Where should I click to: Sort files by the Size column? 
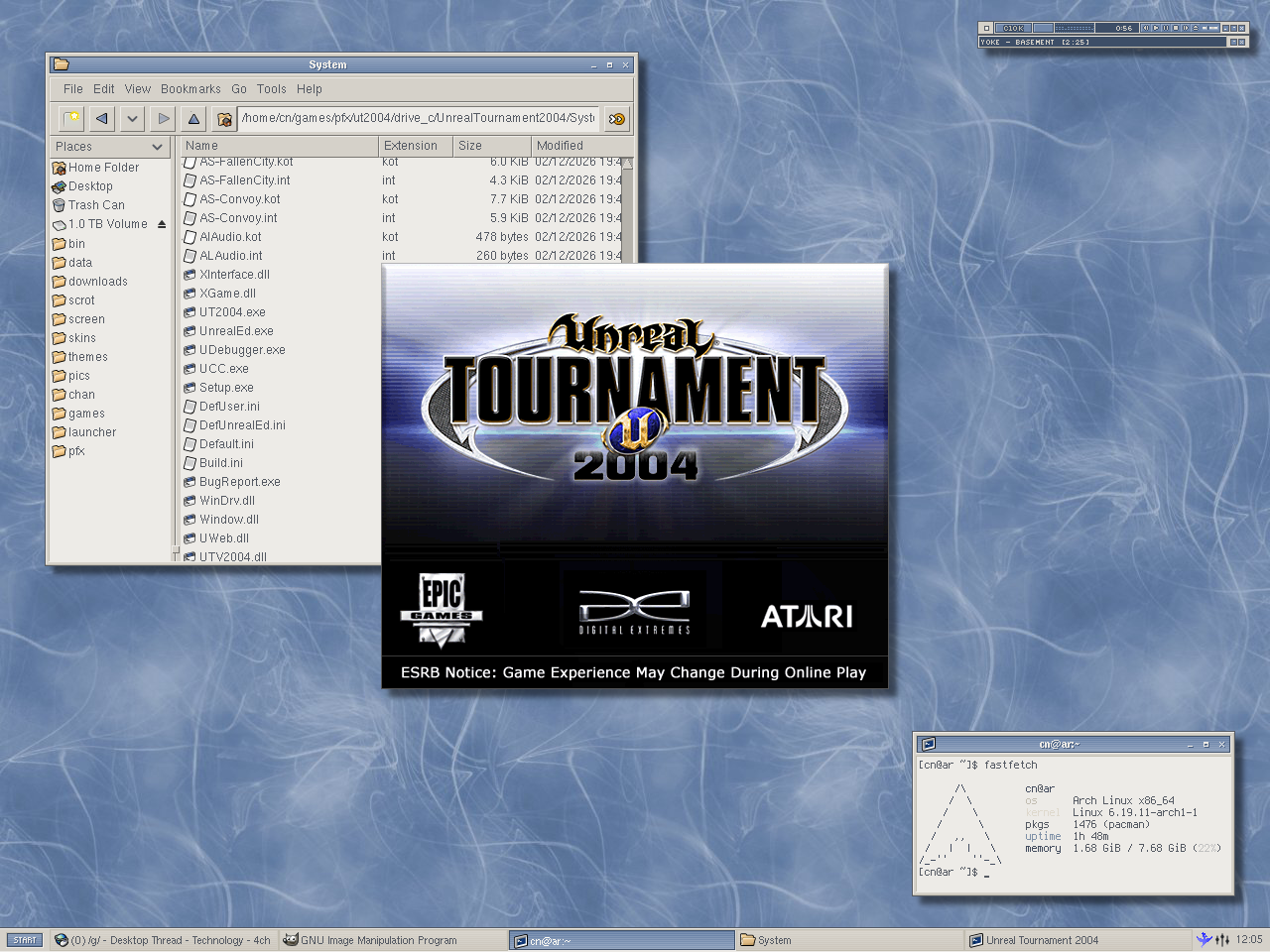tap(492, 146)
